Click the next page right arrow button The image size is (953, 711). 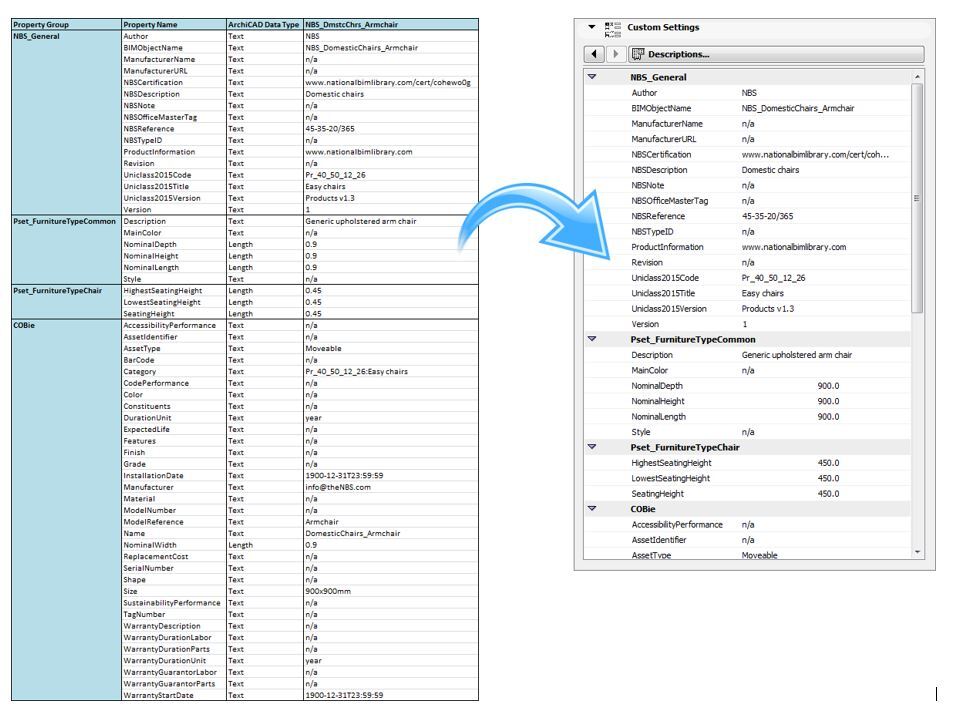pos(615,54)
